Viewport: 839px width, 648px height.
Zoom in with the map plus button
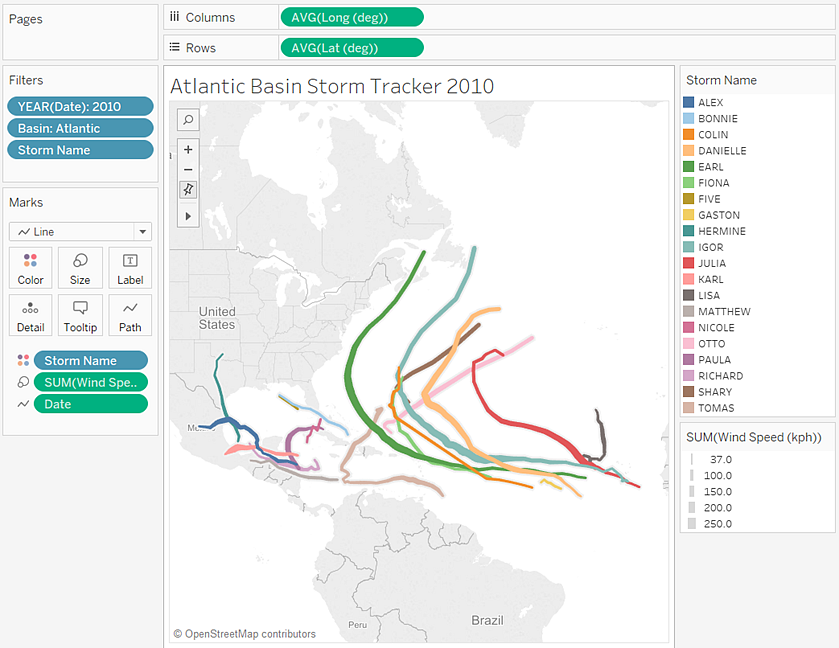pyautogui.click(x=188, y=149)
